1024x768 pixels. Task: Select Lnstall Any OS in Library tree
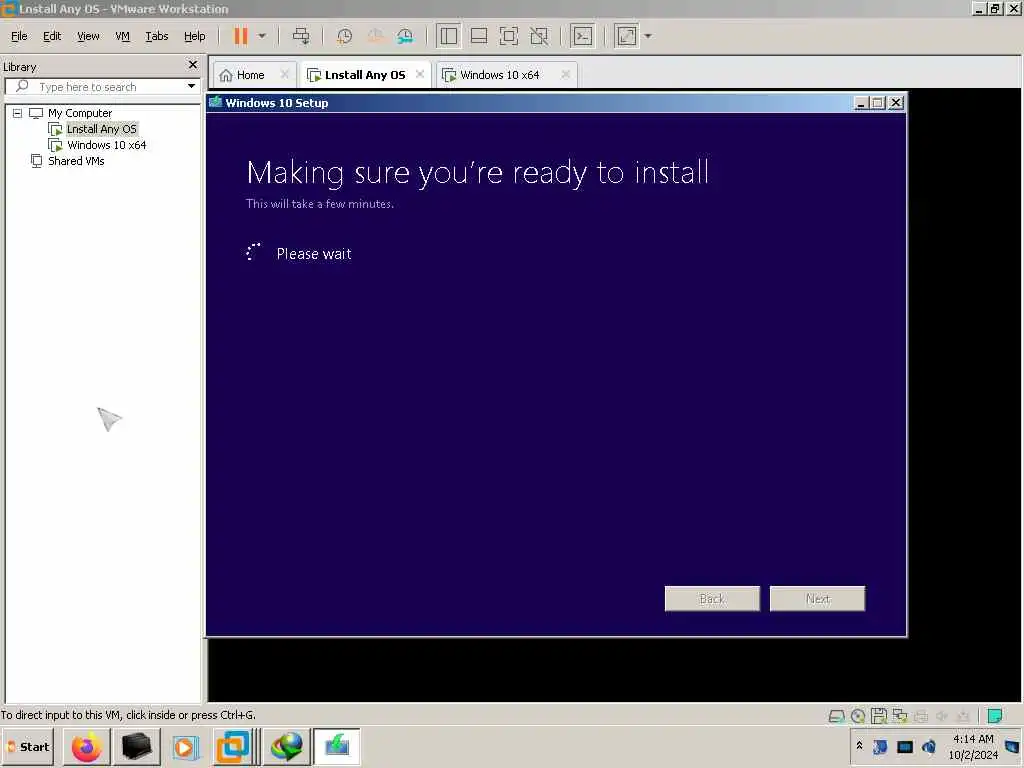click(102, 129)
